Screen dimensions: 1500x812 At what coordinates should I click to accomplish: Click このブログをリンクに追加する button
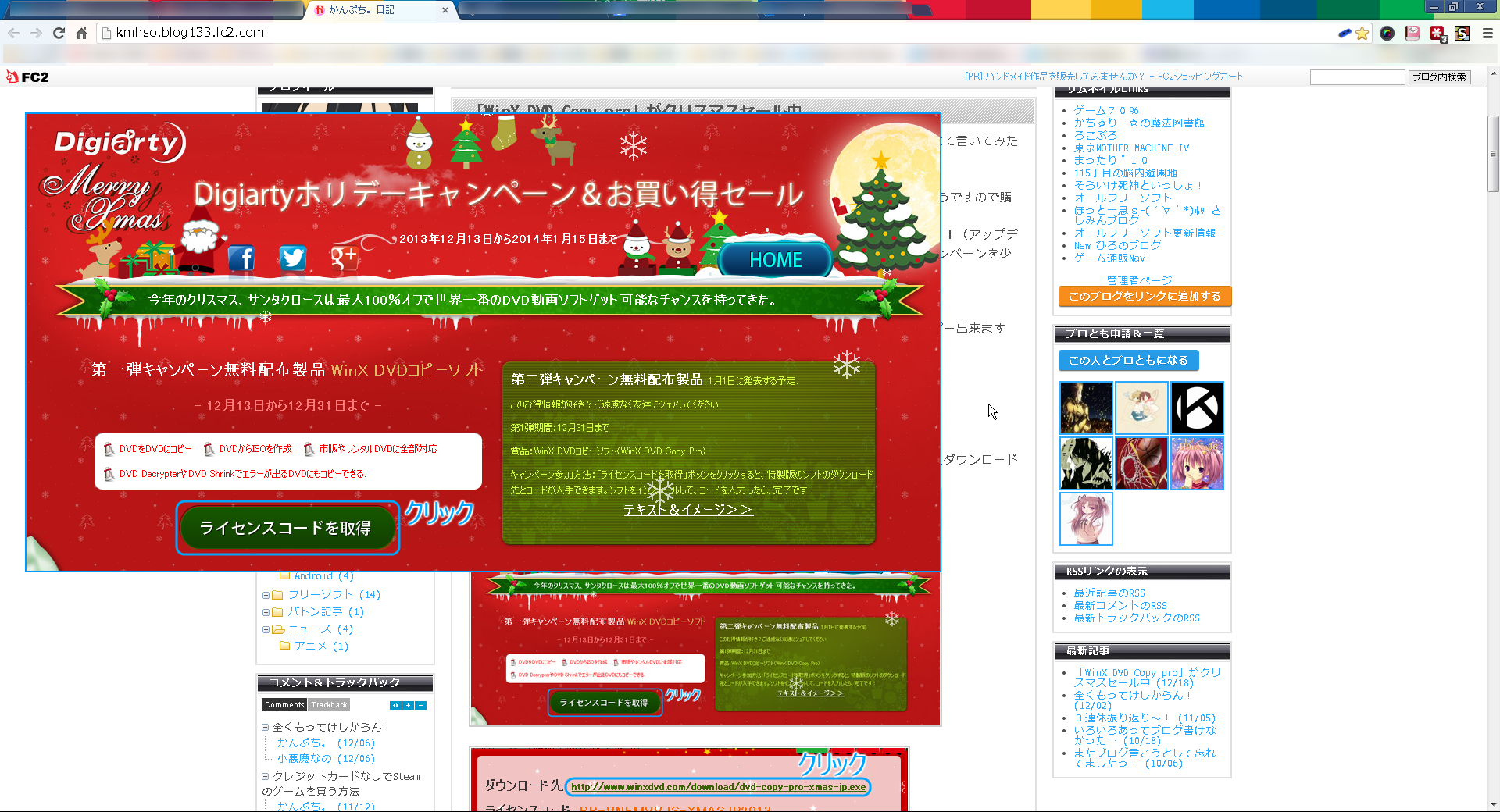pos(1145,296)
